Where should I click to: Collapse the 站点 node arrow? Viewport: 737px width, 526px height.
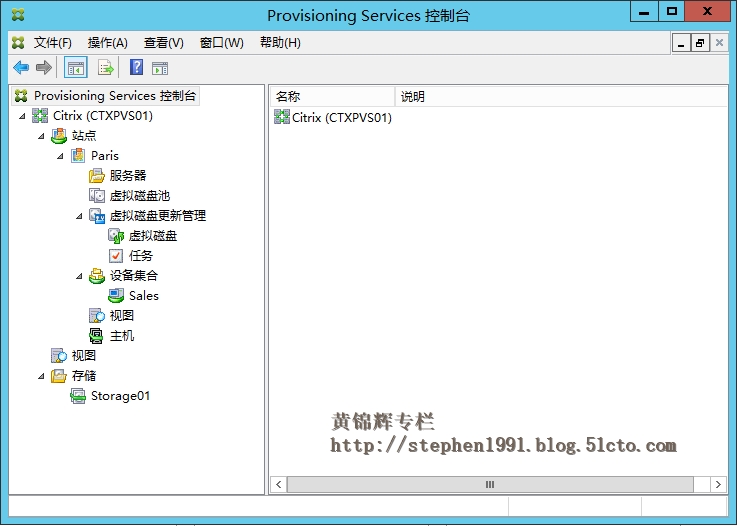[x=41, y=136]
